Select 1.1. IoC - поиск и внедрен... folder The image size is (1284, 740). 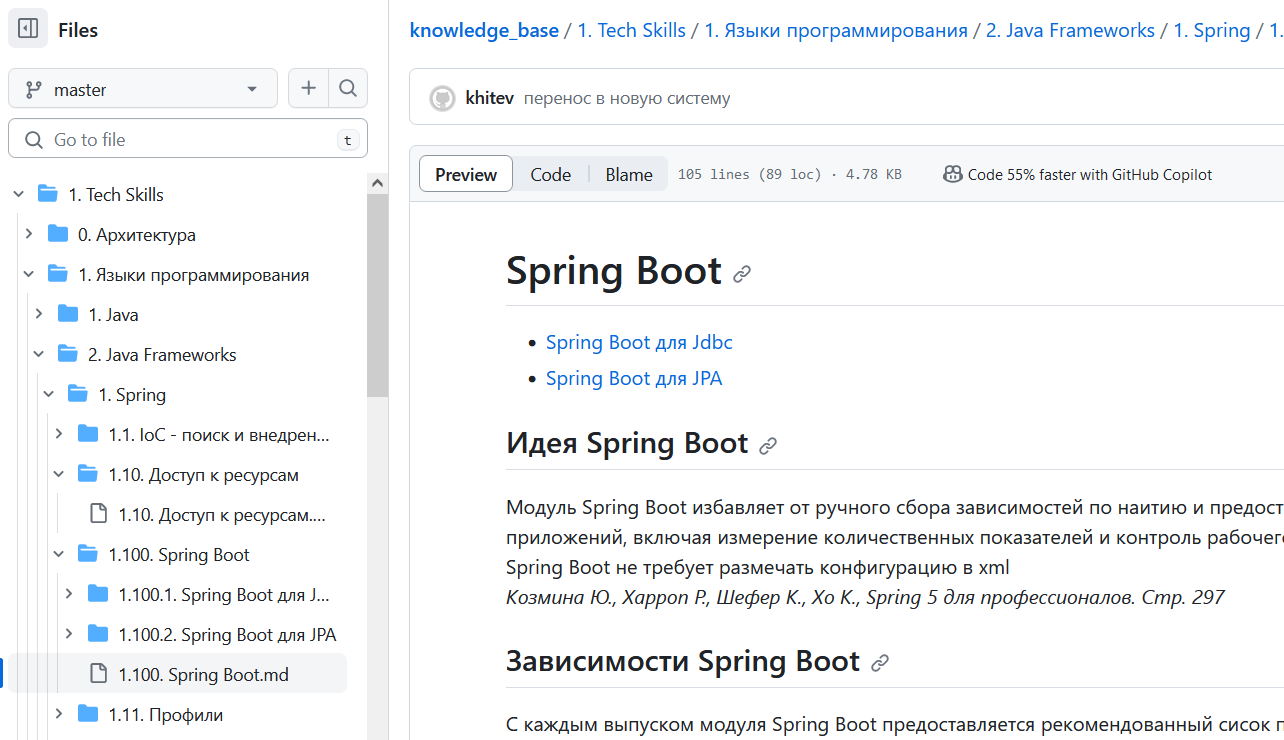pos(219,434)
